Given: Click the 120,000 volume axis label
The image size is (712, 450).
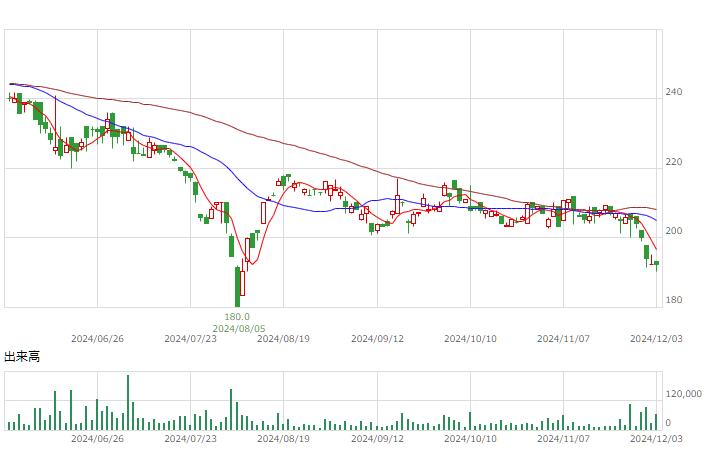Looking at the screenshot, I should tap(684, 394).
